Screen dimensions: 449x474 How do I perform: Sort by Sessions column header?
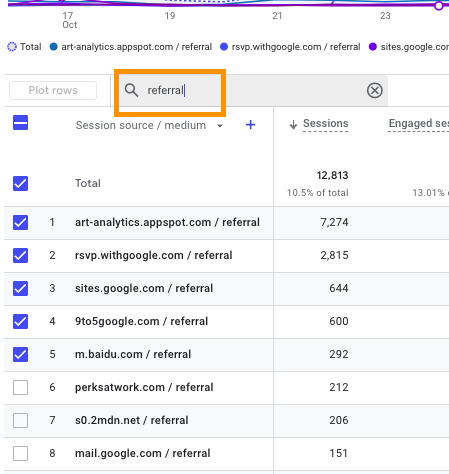[x=325, y=123]
